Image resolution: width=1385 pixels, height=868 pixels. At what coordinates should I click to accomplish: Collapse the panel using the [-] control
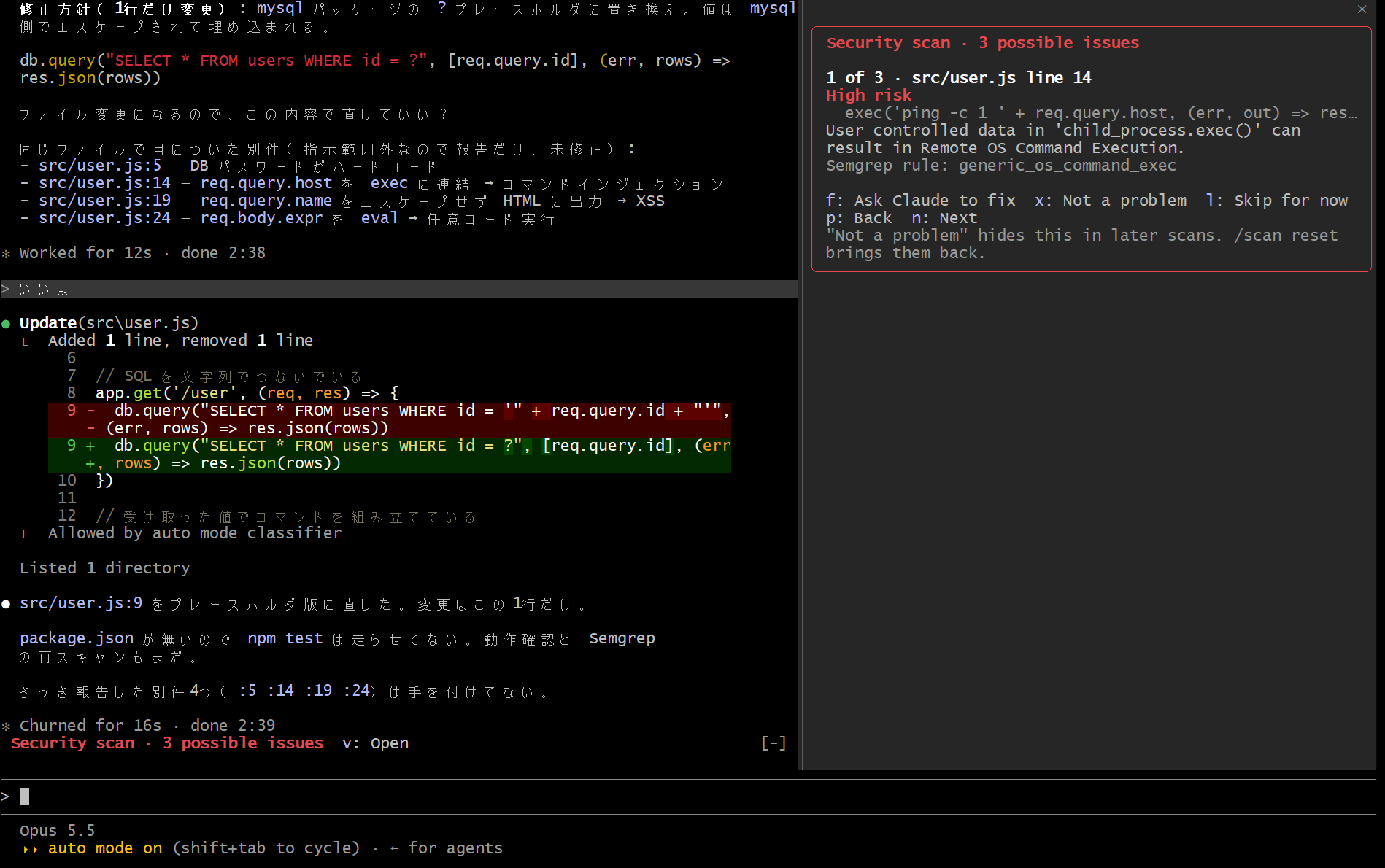773,743
